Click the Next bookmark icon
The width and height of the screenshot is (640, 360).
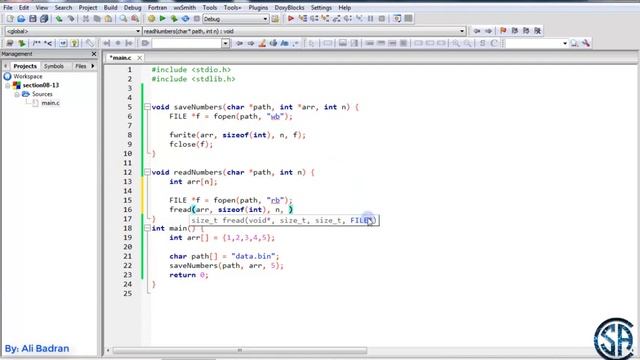pyautogui.click(x=526, y=31)
